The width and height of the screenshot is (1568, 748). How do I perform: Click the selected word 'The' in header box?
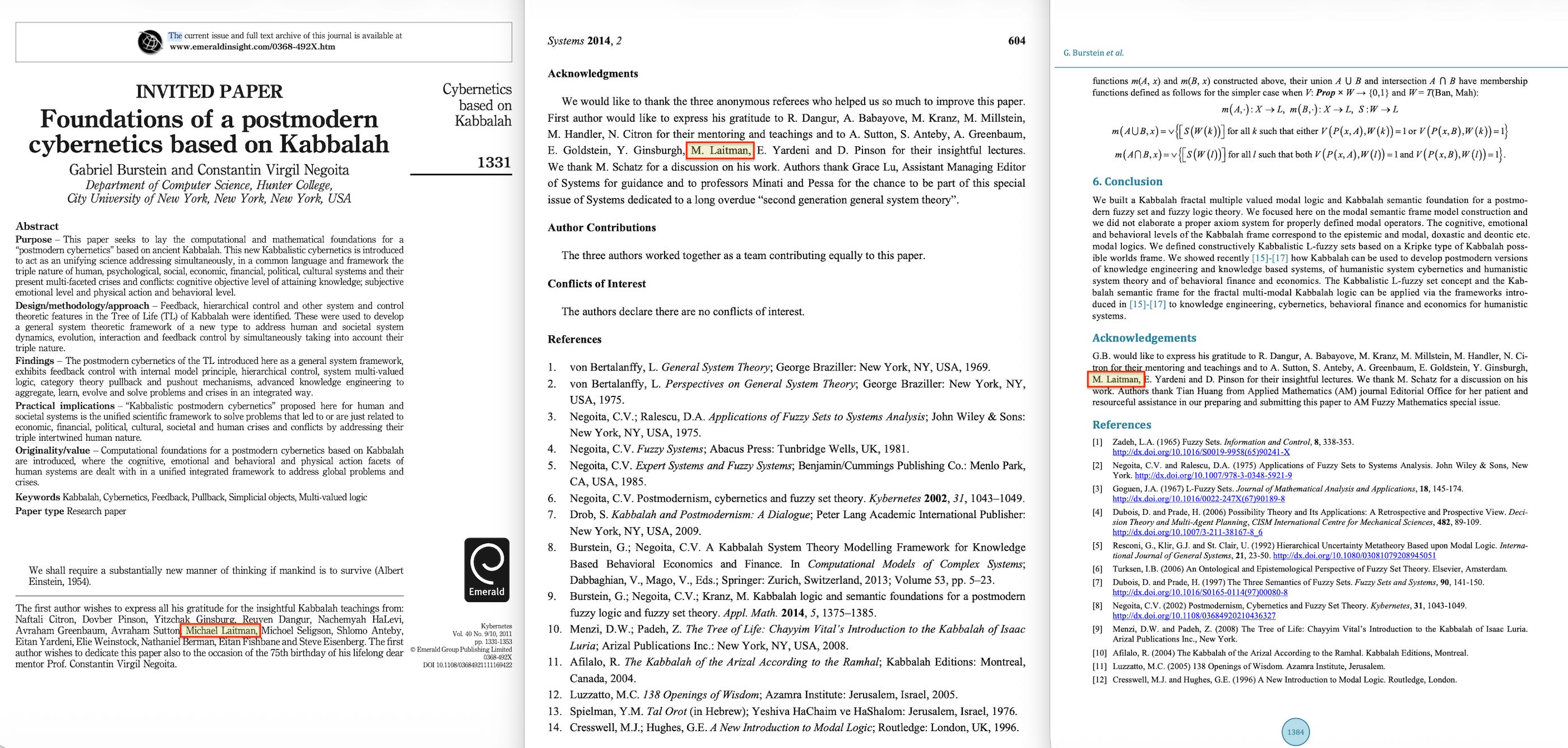click(x=175, y=36)
